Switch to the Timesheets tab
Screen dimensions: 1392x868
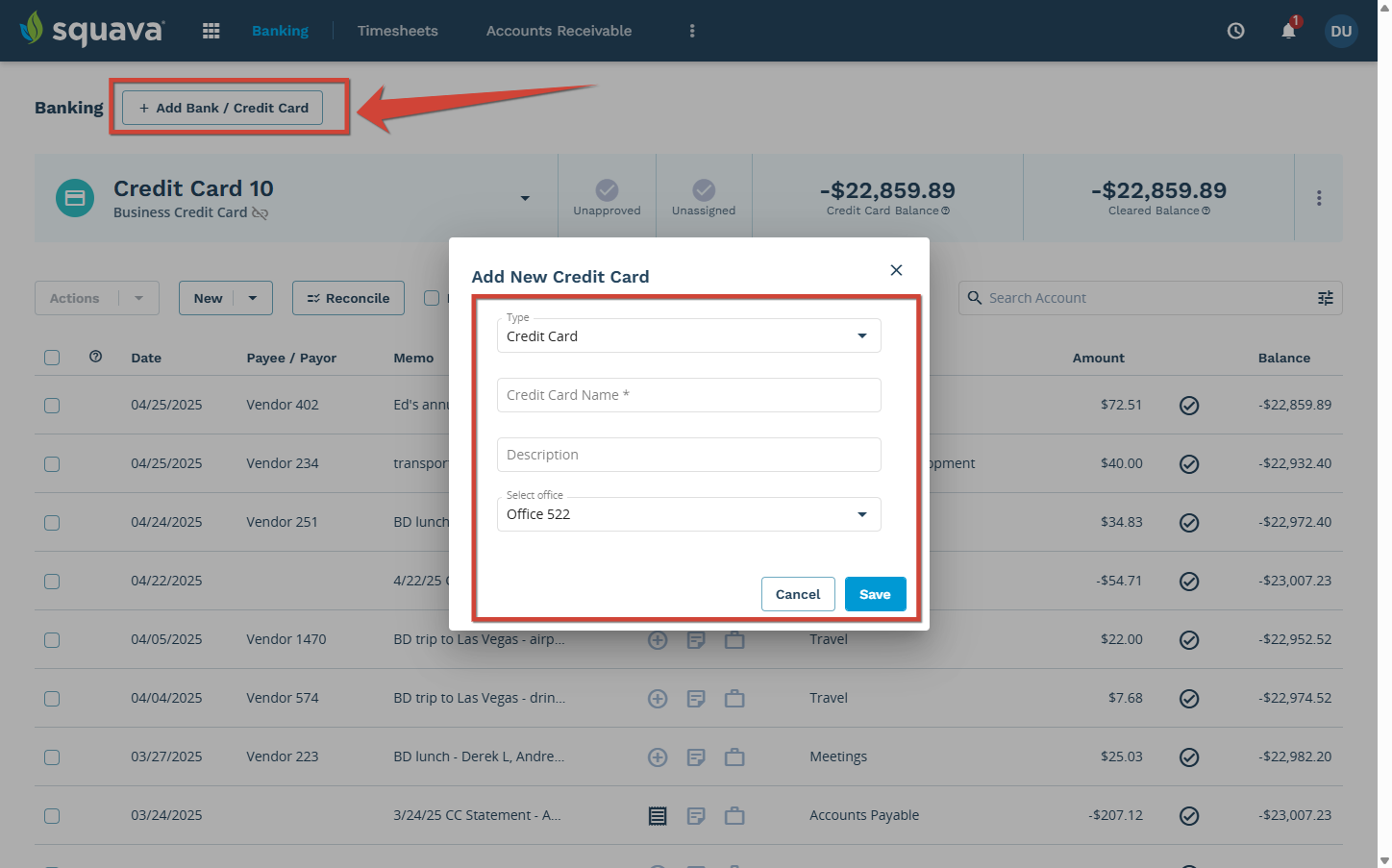pos(397,31)
